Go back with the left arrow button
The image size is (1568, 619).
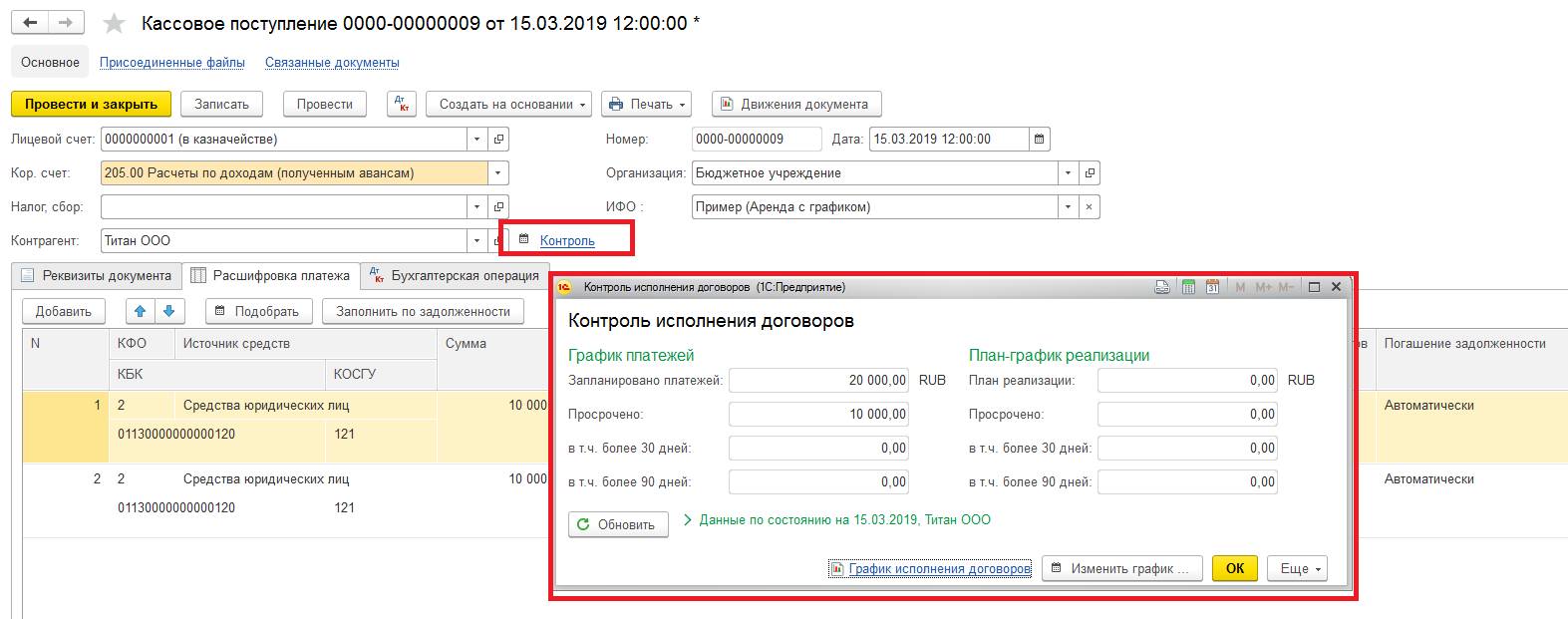[30, 22]
